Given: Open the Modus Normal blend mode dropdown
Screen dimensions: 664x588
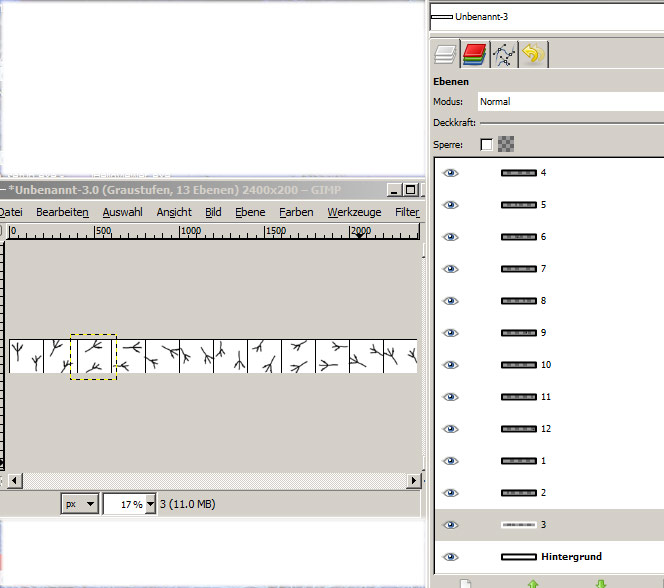Looking at the screenshot, I should [x=568, y=102].
